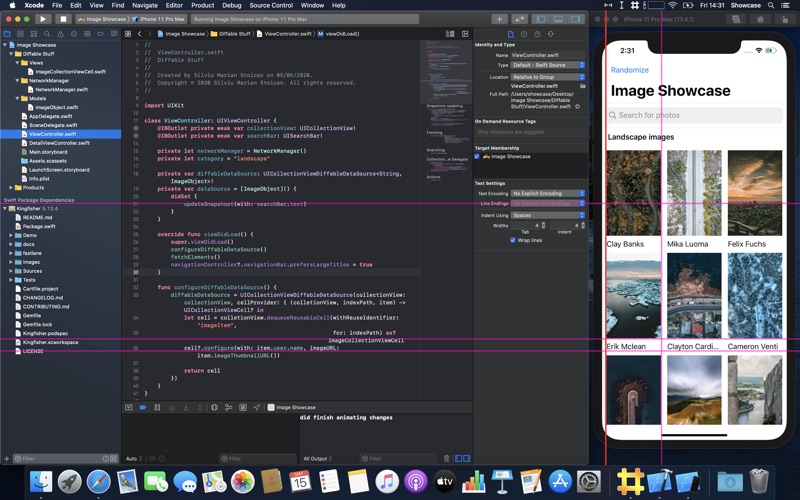Click simulator Home button icon

coord(760,19)
